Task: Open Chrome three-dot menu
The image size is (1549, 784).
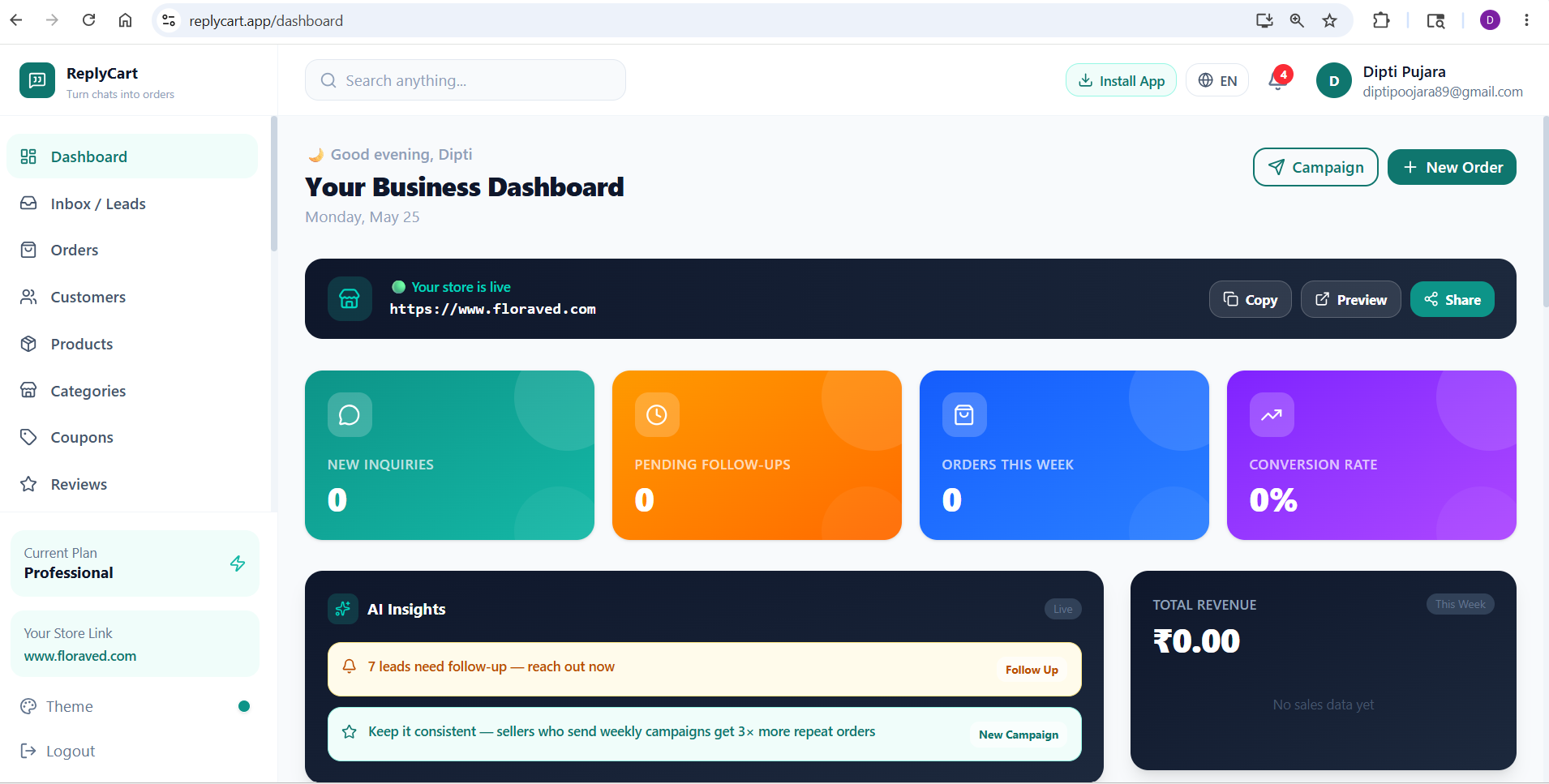Action: point(1526,20)
